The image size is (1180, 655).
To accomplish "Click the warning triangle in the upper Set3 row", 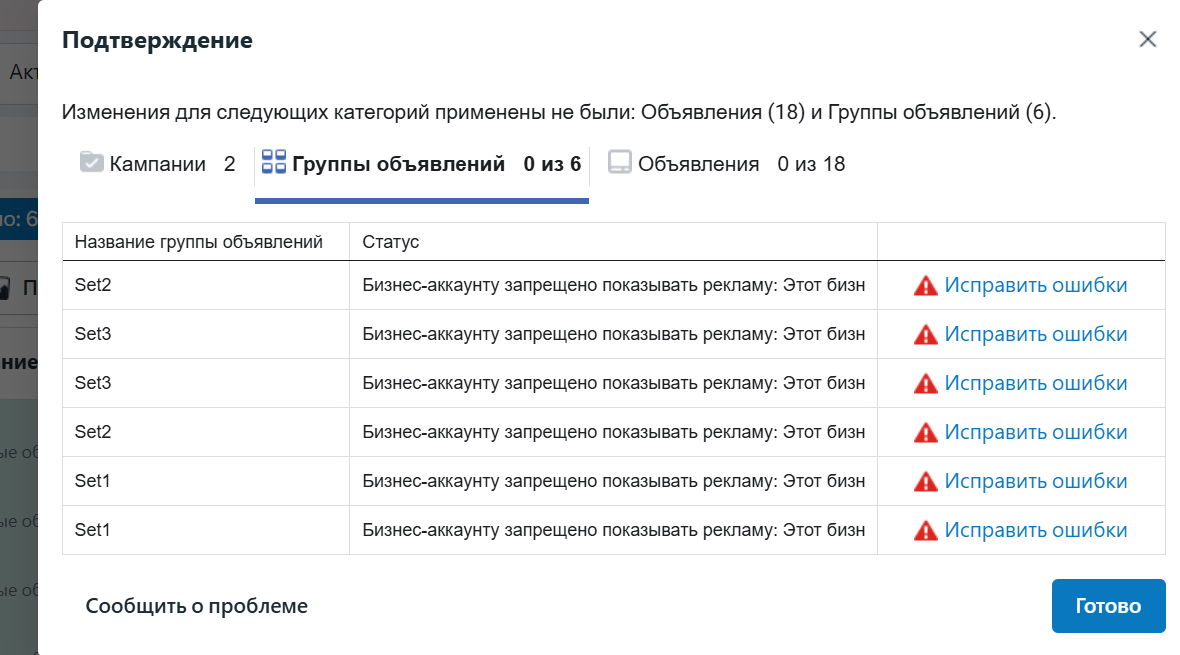I will (925, 335).
